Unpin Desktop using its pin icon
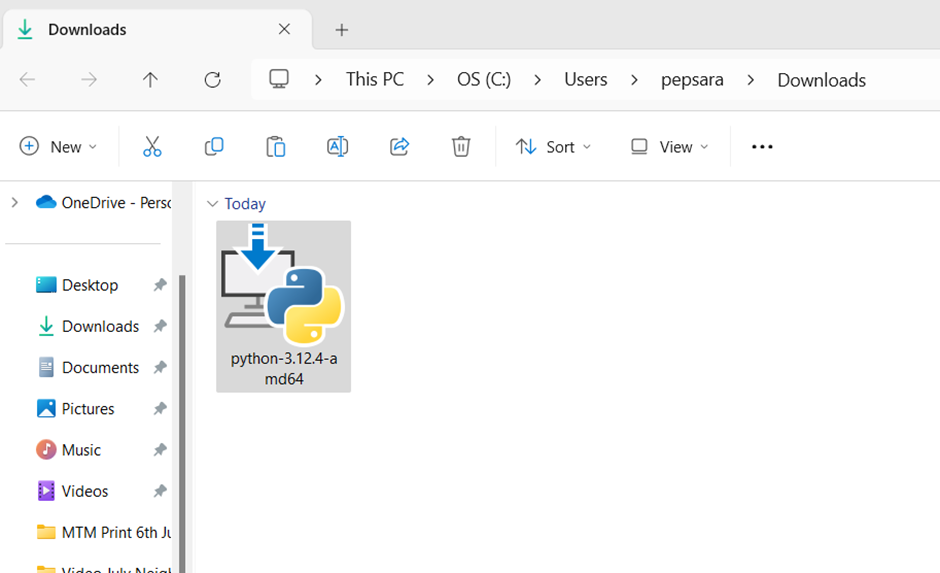 [159, 285]
